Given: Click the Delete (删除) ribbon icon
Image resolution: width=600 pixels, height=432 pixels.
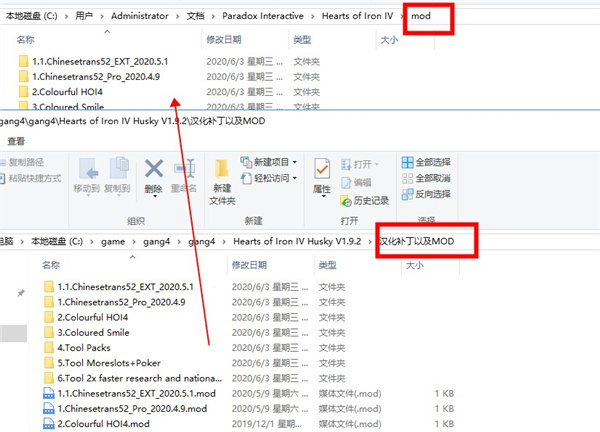Looking at the screenshot, I should (x=154, y=169).
